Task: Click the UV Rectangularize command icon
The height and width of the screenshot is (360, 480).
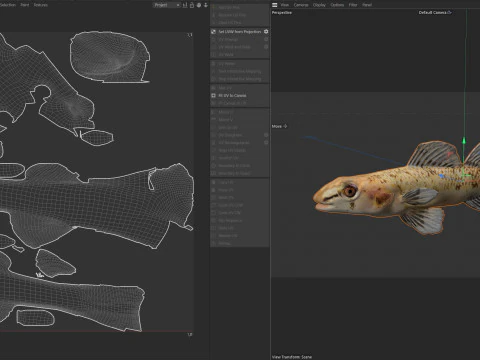Action: click(x=214, y=143)
